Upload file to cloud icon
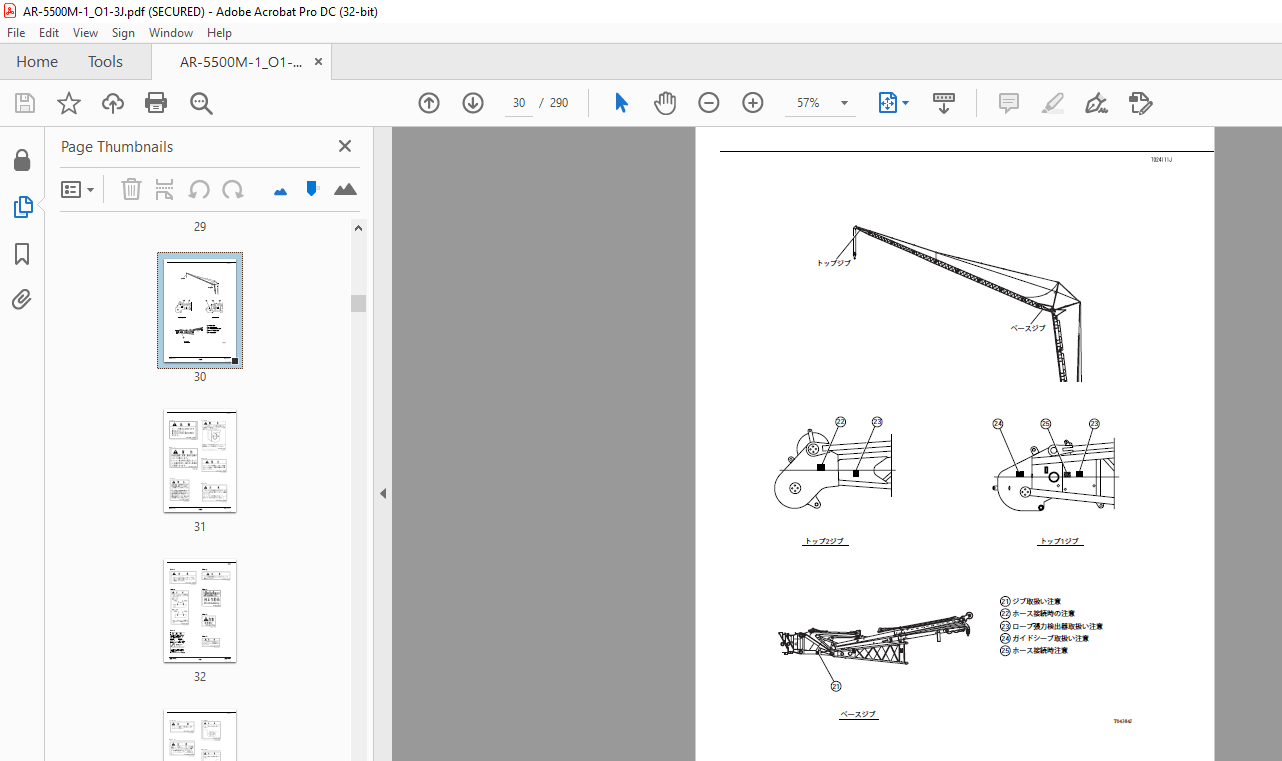Viewport: 1282px width, 761px height. pyautogui.click(x=112, y=103)
